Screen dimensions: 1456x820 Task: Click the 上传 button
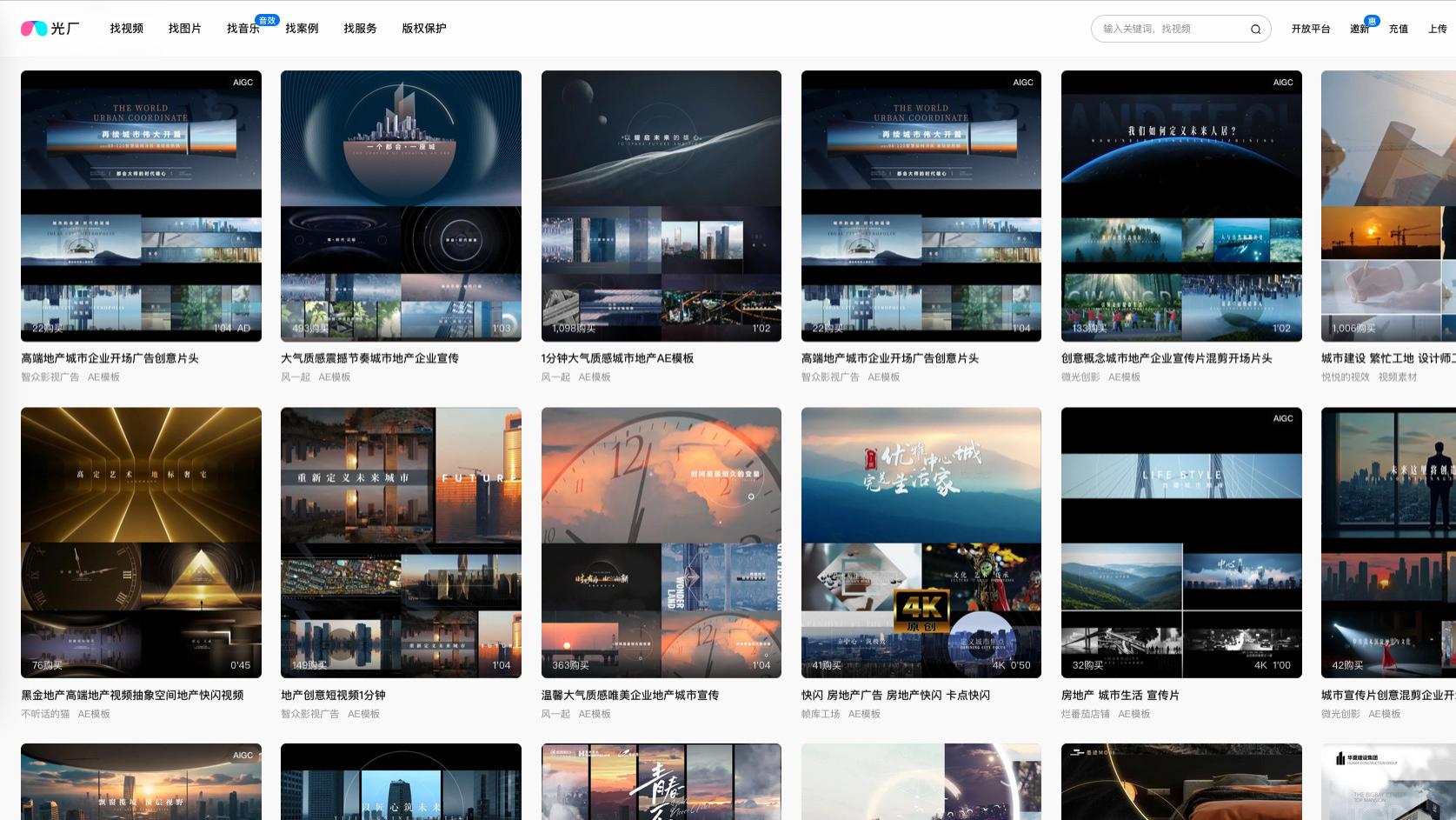1438,29
